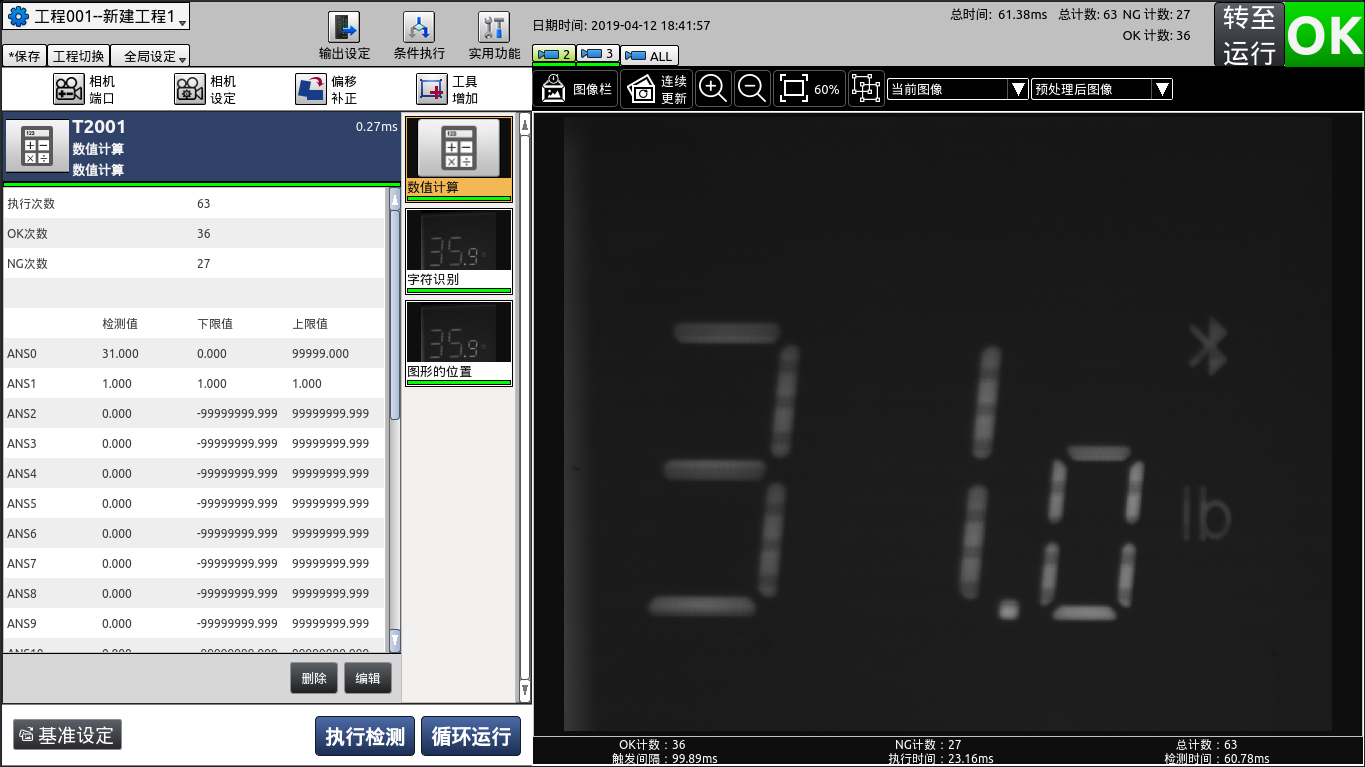Viewport: 1365px width, 767px height.
Task: Click the results table scrollbar up arrow
Action: tap(394, 200)
